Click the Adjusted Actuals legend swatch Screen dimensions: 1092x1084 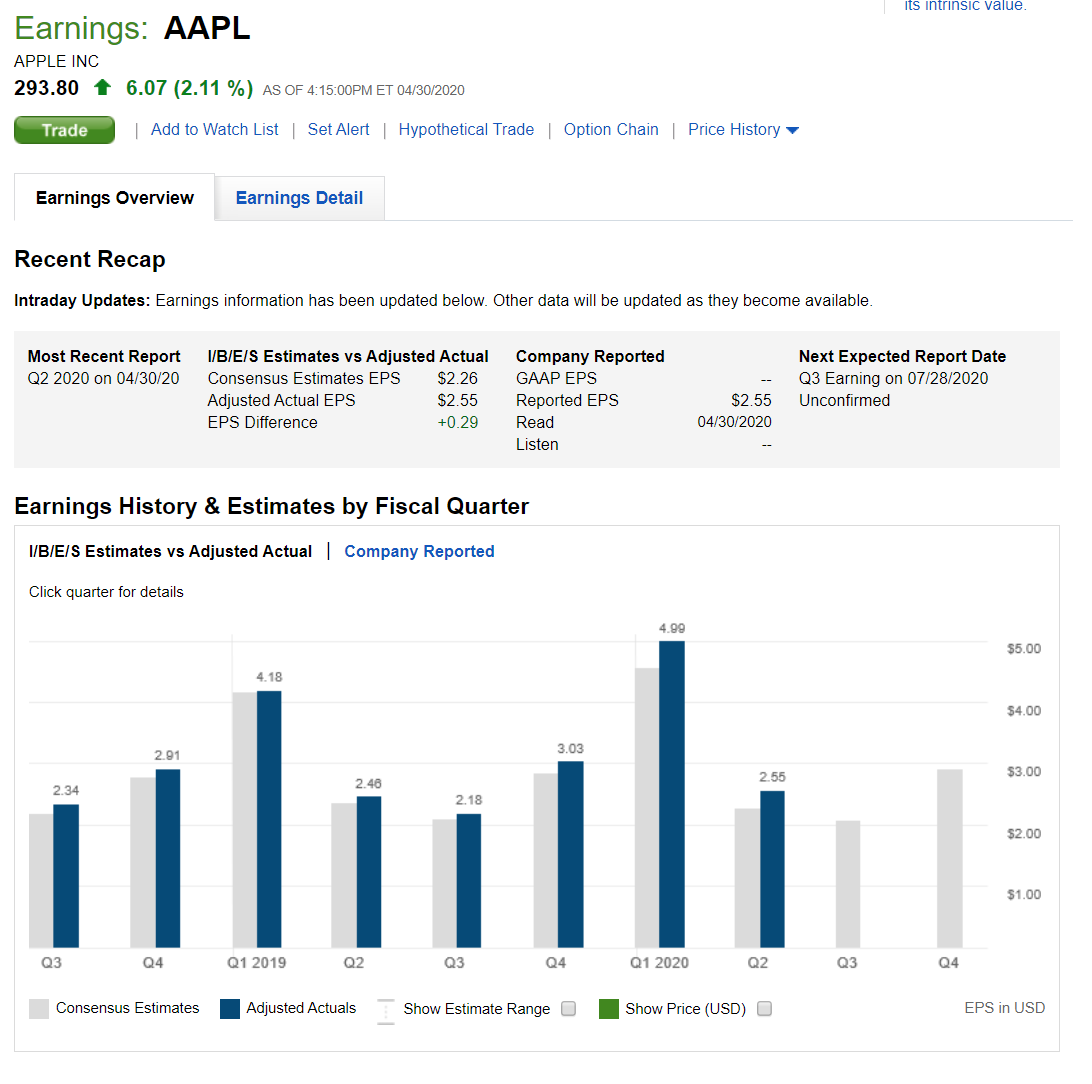tap(230, 1009)
